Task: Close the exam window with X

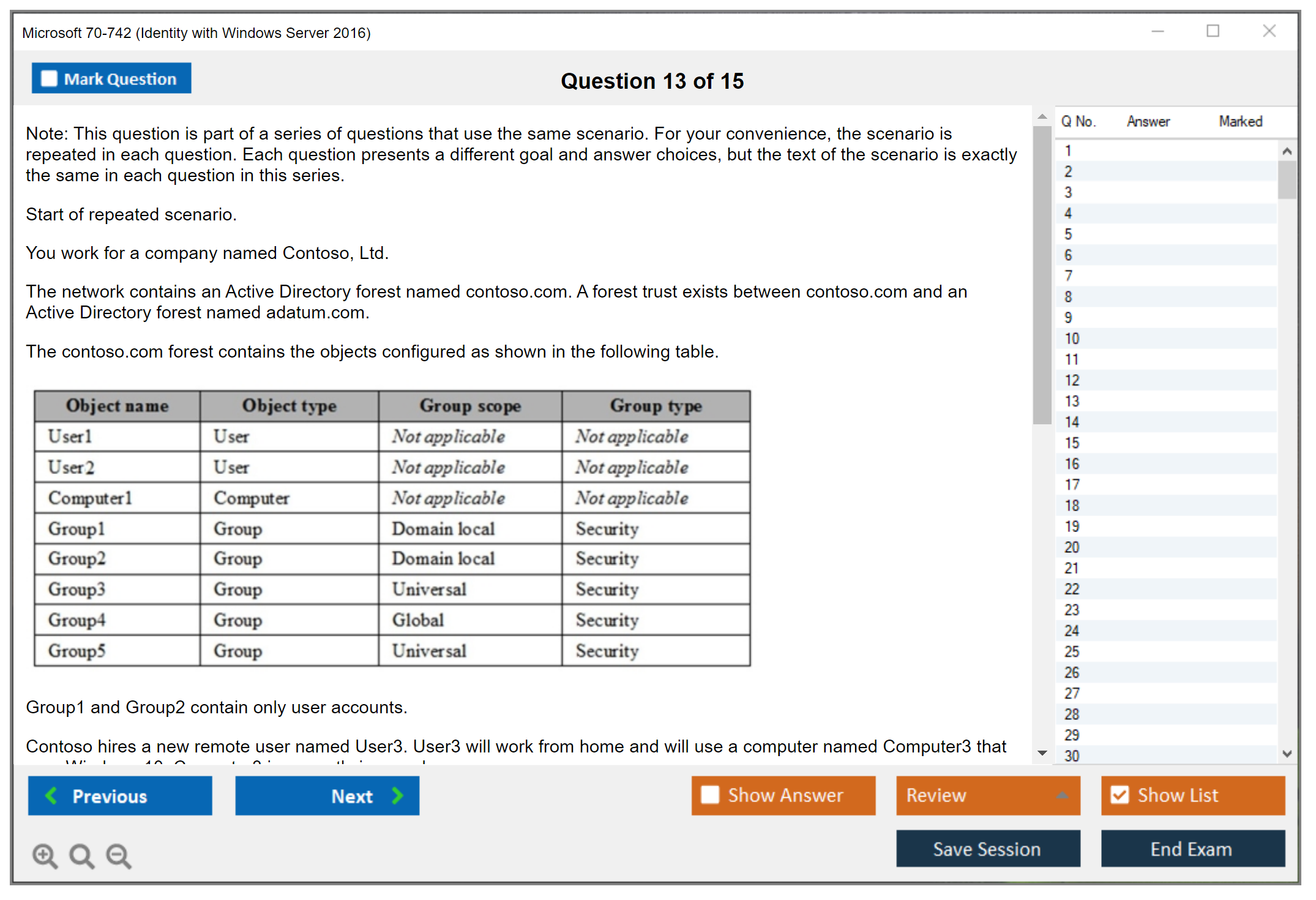Action: pos(1269,31)
